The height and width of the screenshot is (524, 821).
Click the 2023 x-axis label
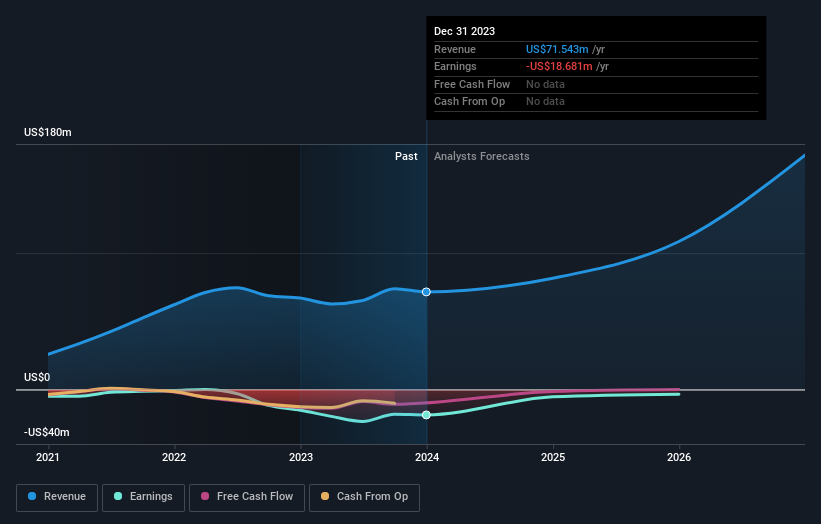[301, 458]
